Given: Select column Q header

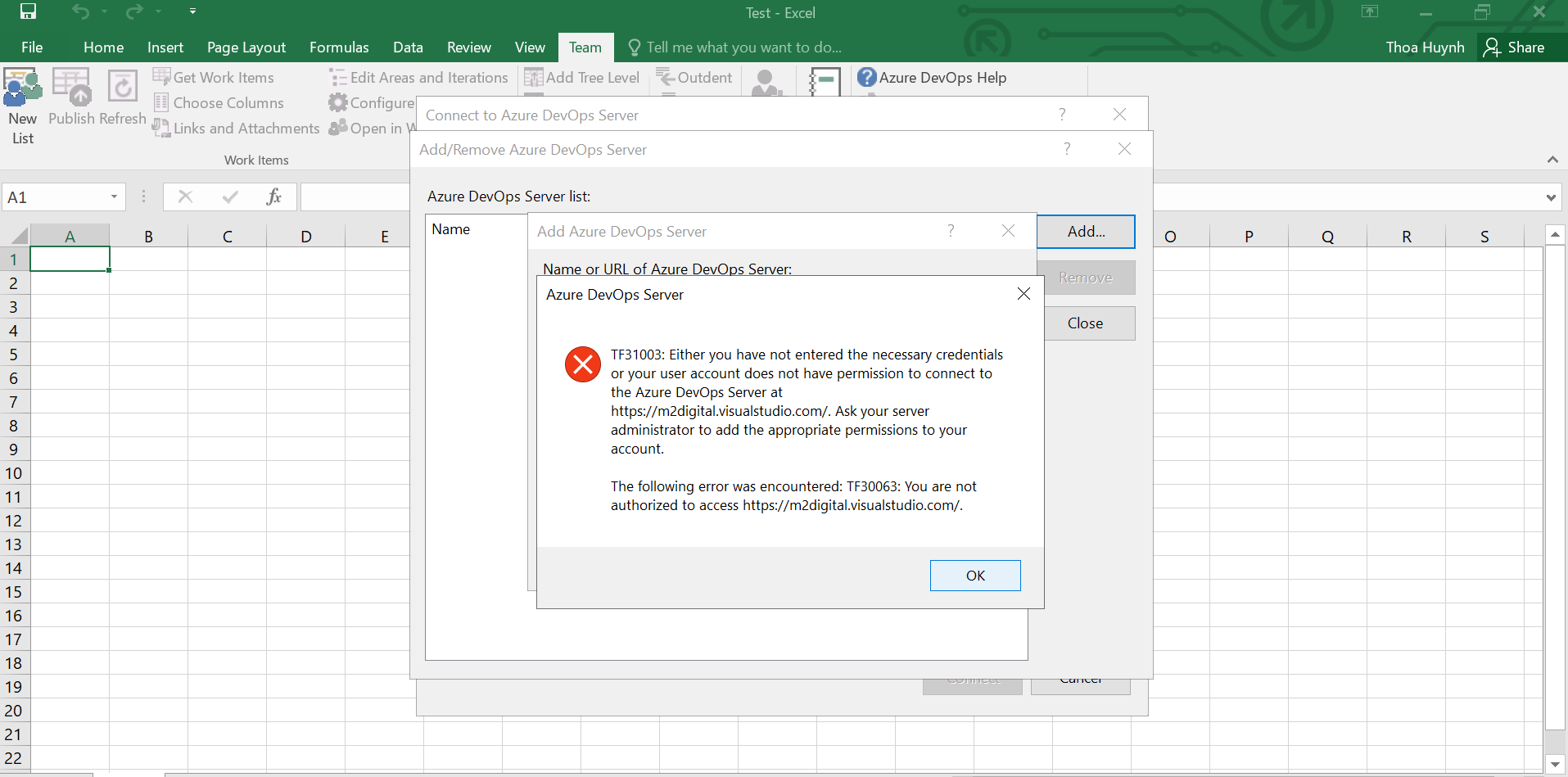Looking at the screenshot, I should coord(1327,236).
